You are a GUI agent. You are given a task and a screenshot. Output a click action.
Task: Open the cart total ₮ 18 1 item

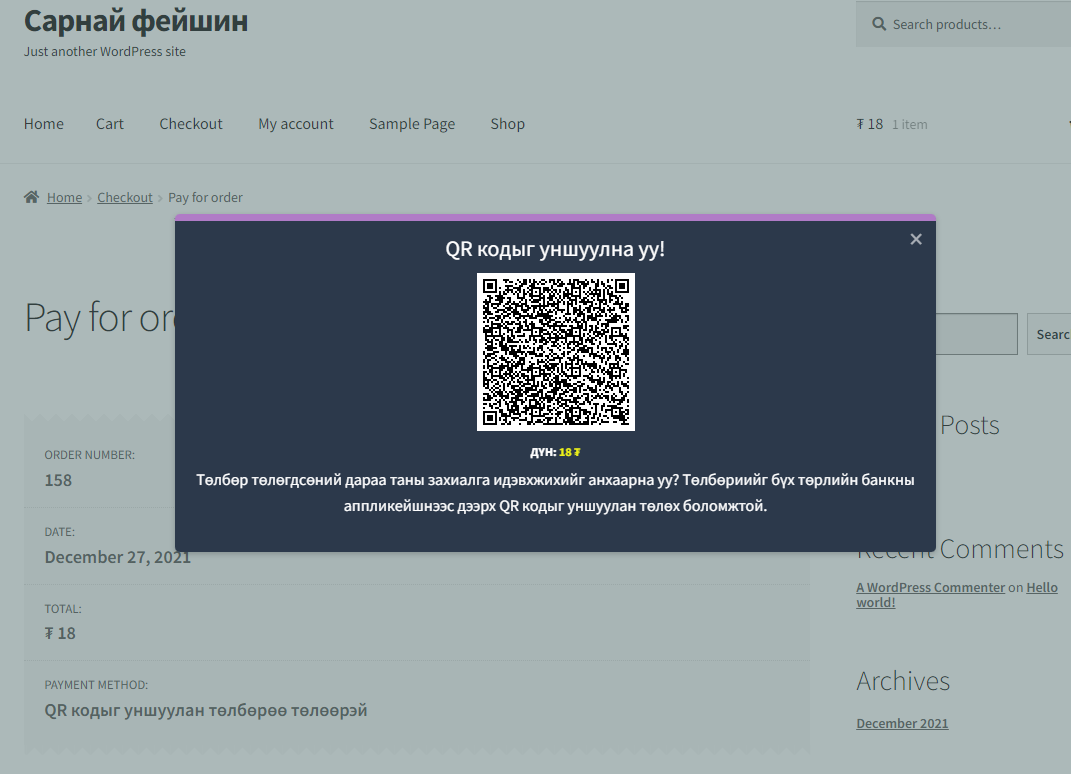[x=892, y=124]
